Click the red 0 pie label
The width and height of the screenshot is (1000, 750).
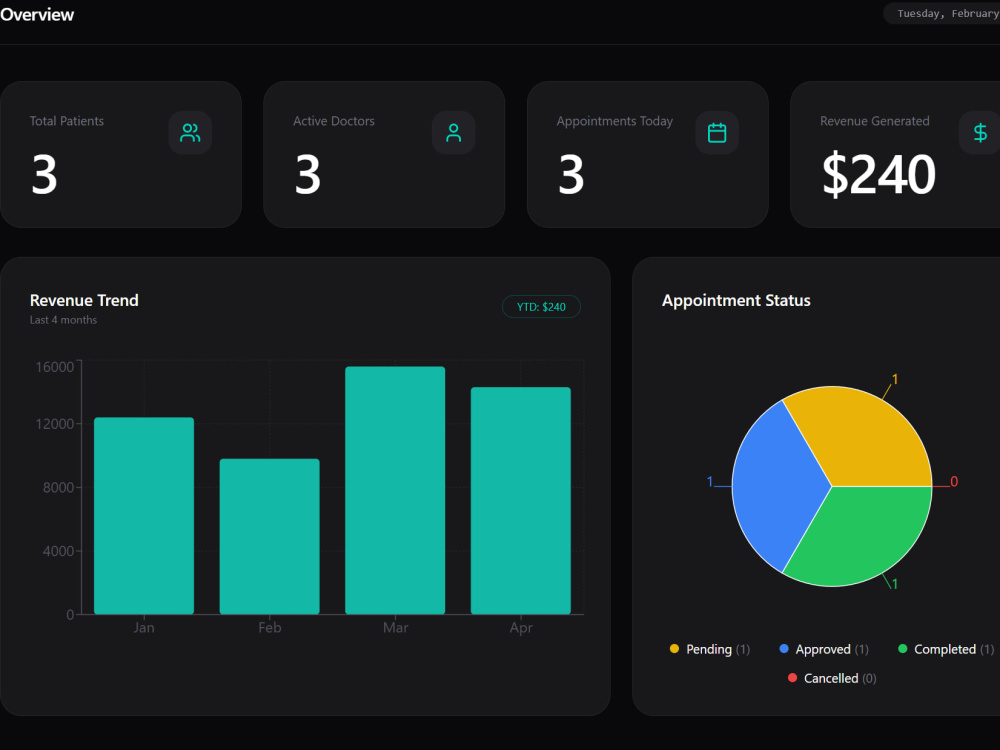pyautogui.click(x=954, y=482)
